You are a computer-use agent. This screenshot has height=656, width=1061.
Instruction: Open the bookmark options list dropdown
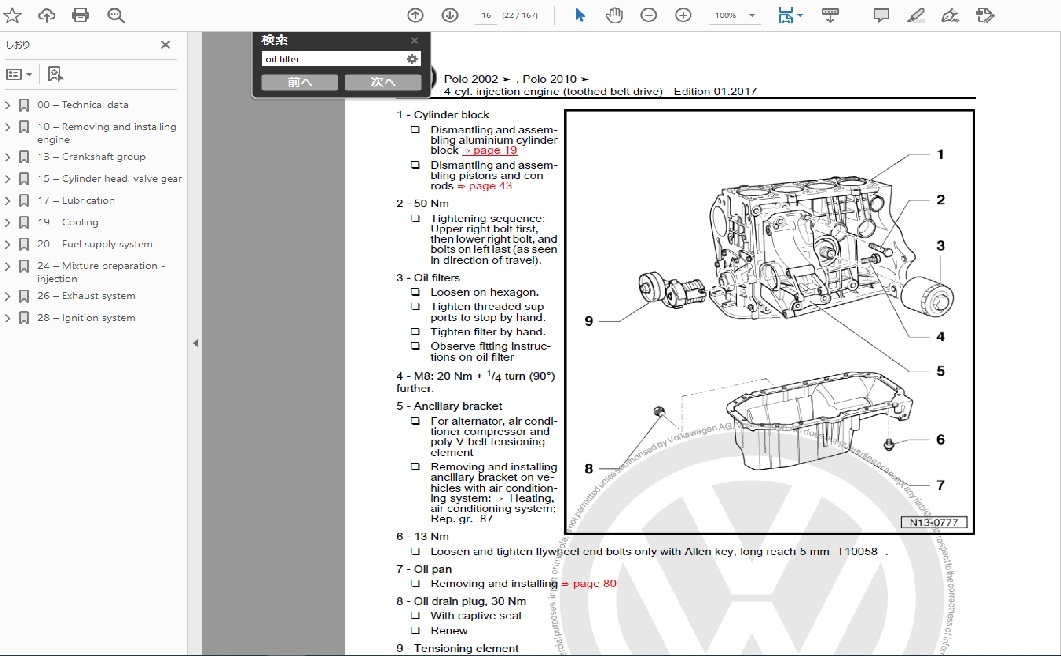[19, 74]
